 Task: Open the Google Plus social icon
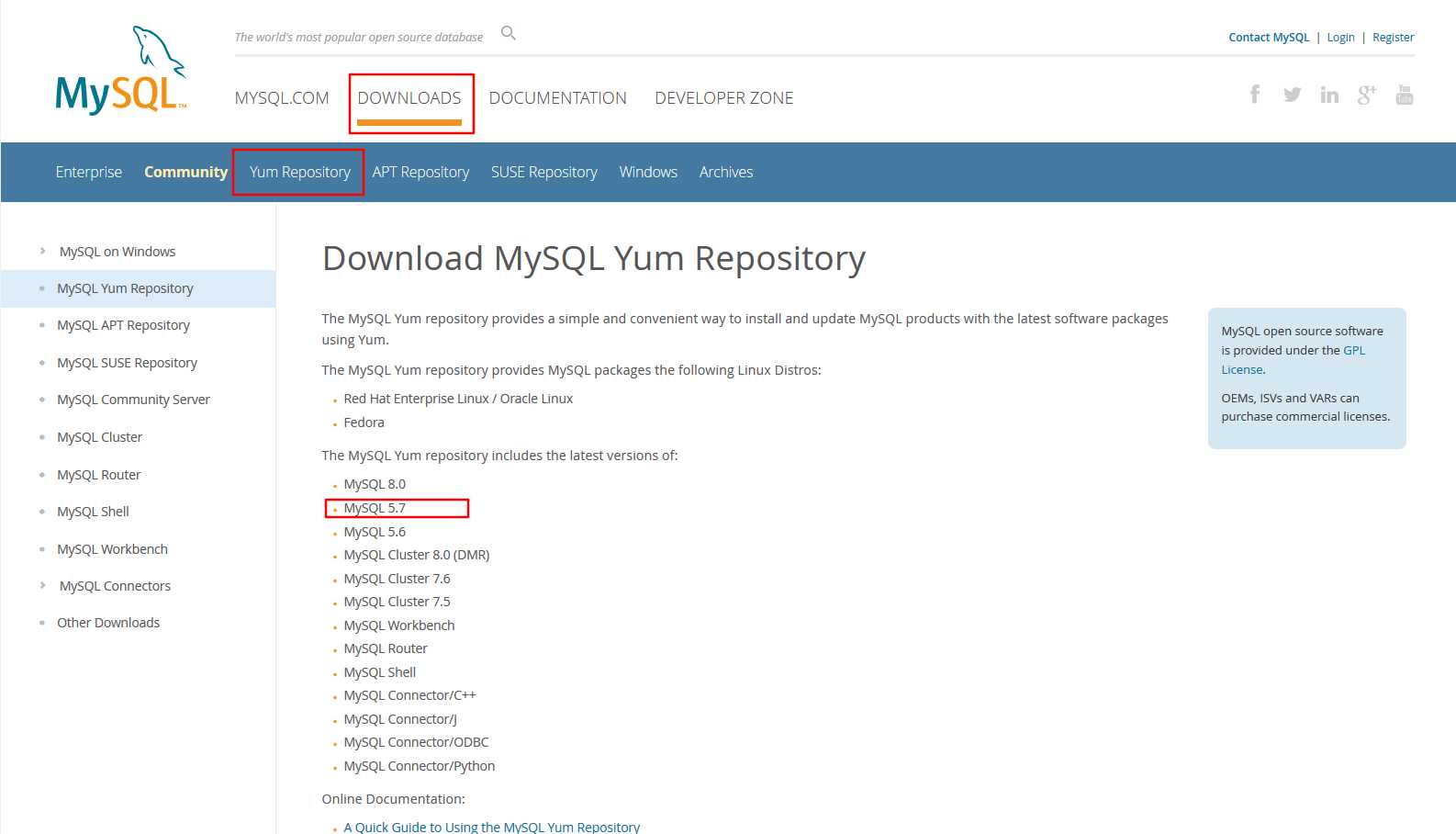(1367, 95)
